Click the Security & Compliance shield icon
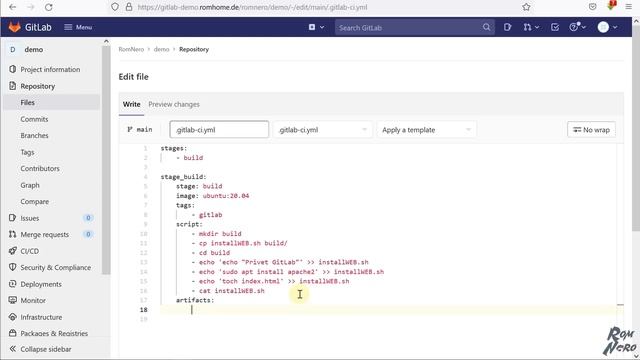Viewport: 640px width, 360px height. click(13, 267)
